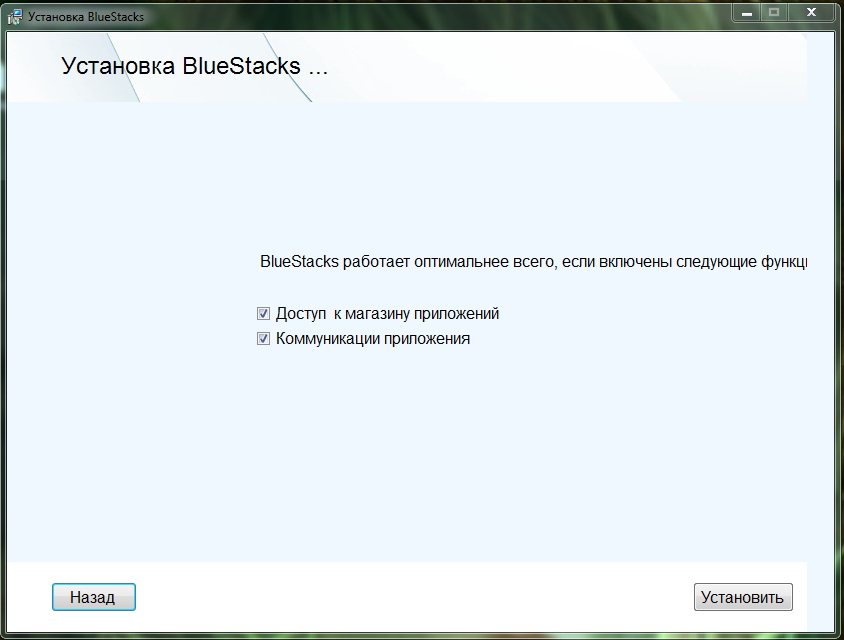Click the text "BlueStacks работает оптимальнее всего"
The image size is (844, 640).
pyautogui.click(x=408, y=262)
